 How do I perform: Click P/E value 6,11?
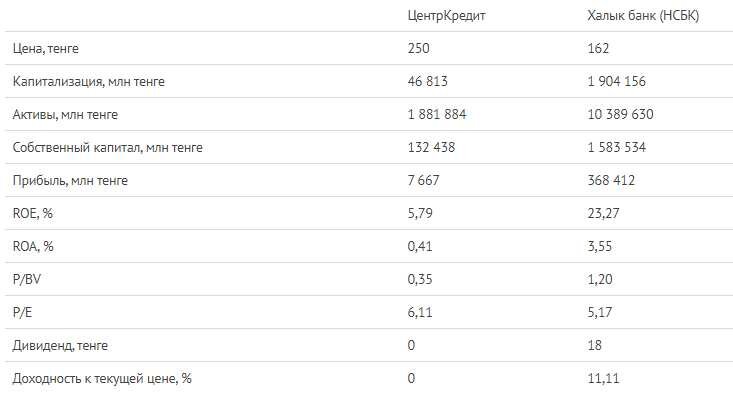click(420, 312)
